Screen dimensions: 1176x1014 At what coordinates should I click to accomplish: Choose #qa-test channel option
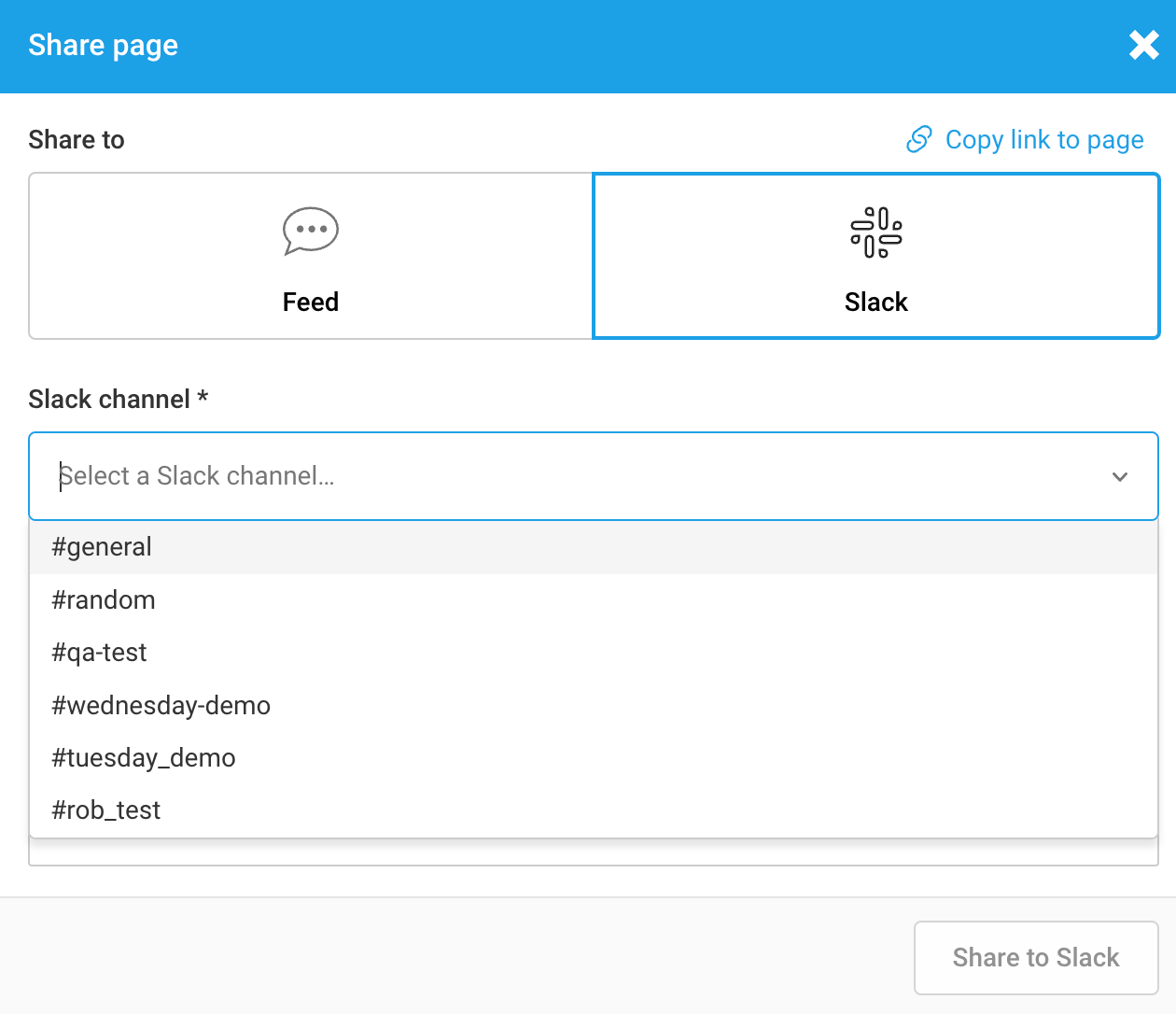594,653
